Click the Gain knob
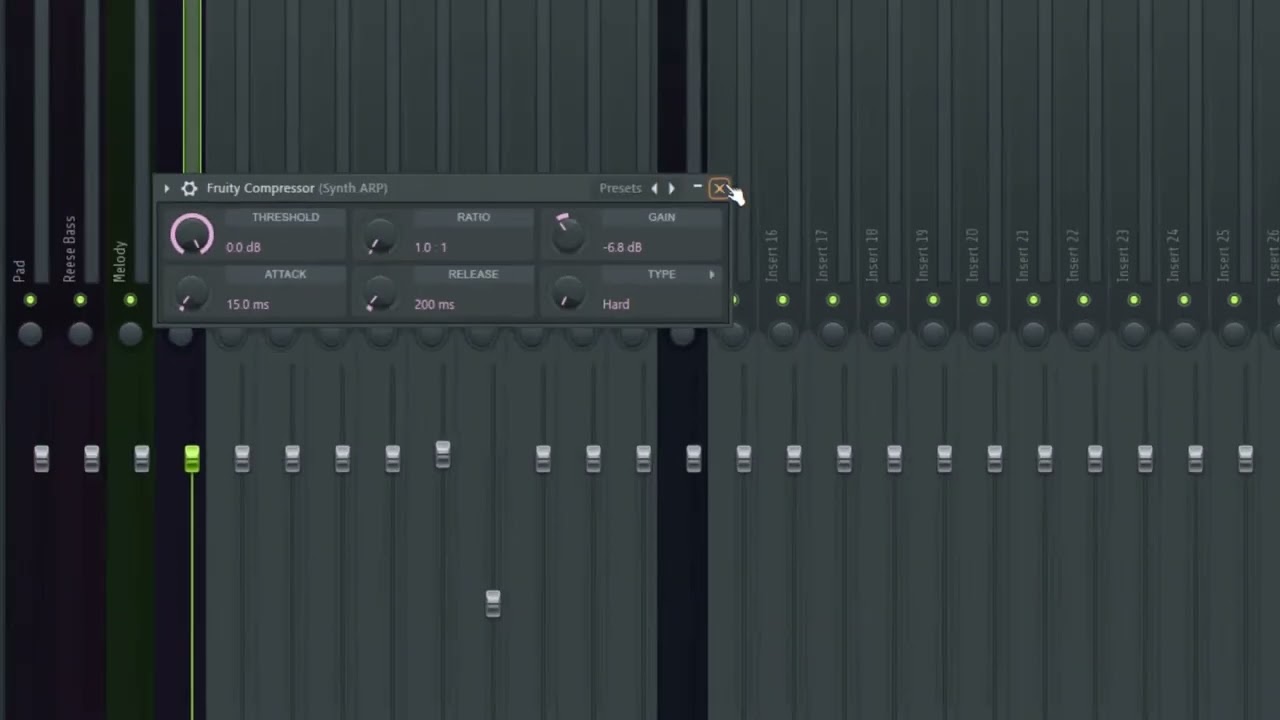 (567, 234)
